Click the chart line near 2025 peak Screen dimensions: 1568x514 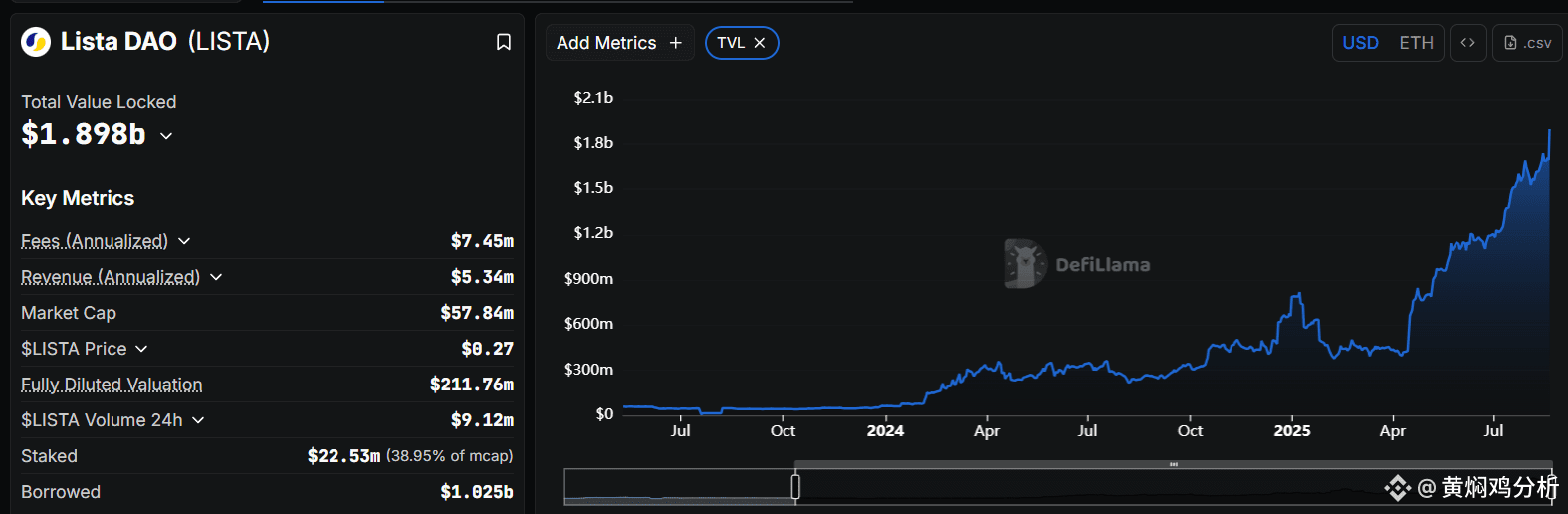(1296, 295)
